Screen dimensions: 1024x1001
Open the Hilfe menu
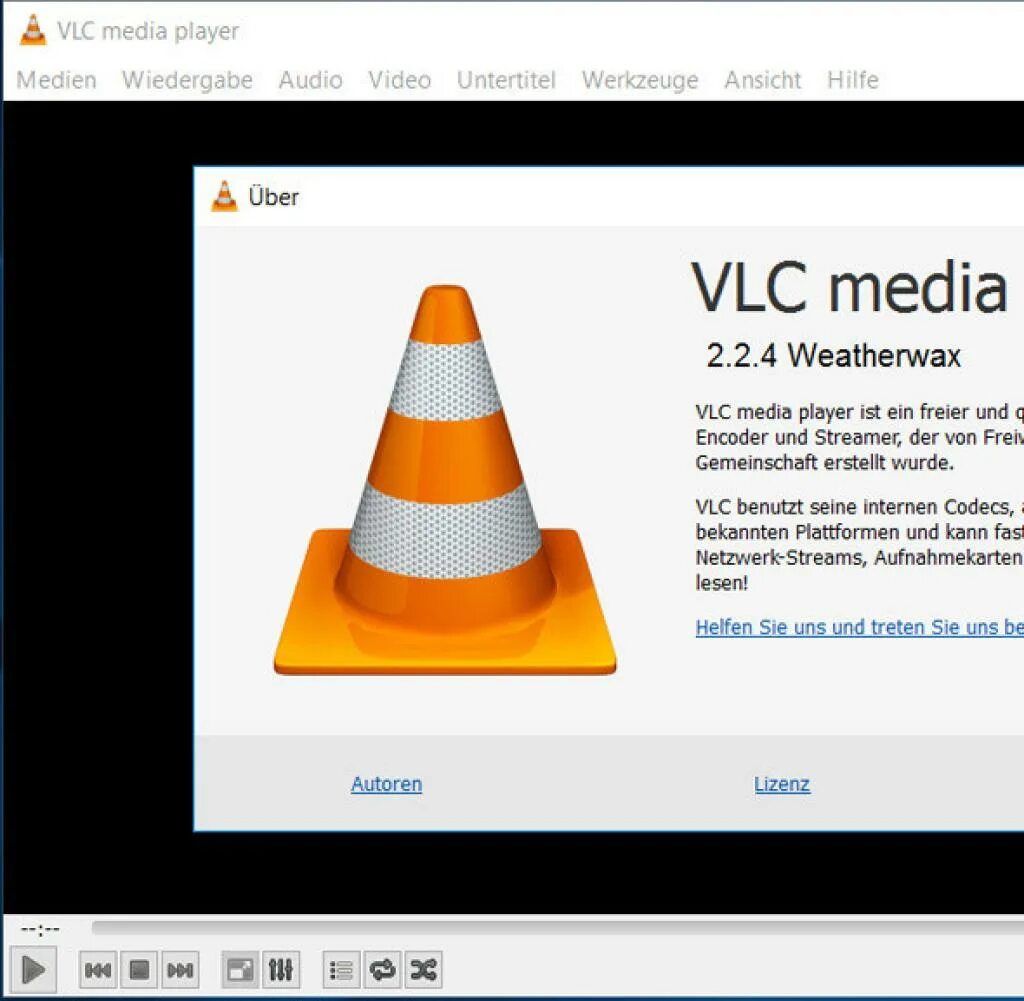(x=853, y=80)
